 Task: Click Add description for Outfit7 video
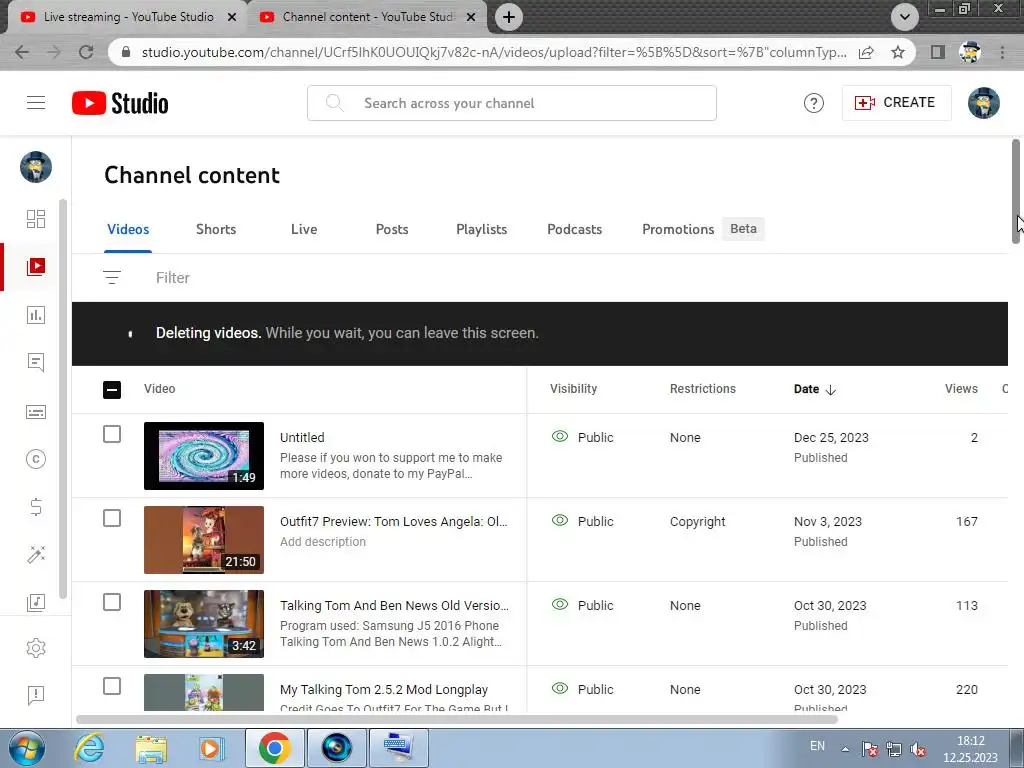[x=323, y=541]
